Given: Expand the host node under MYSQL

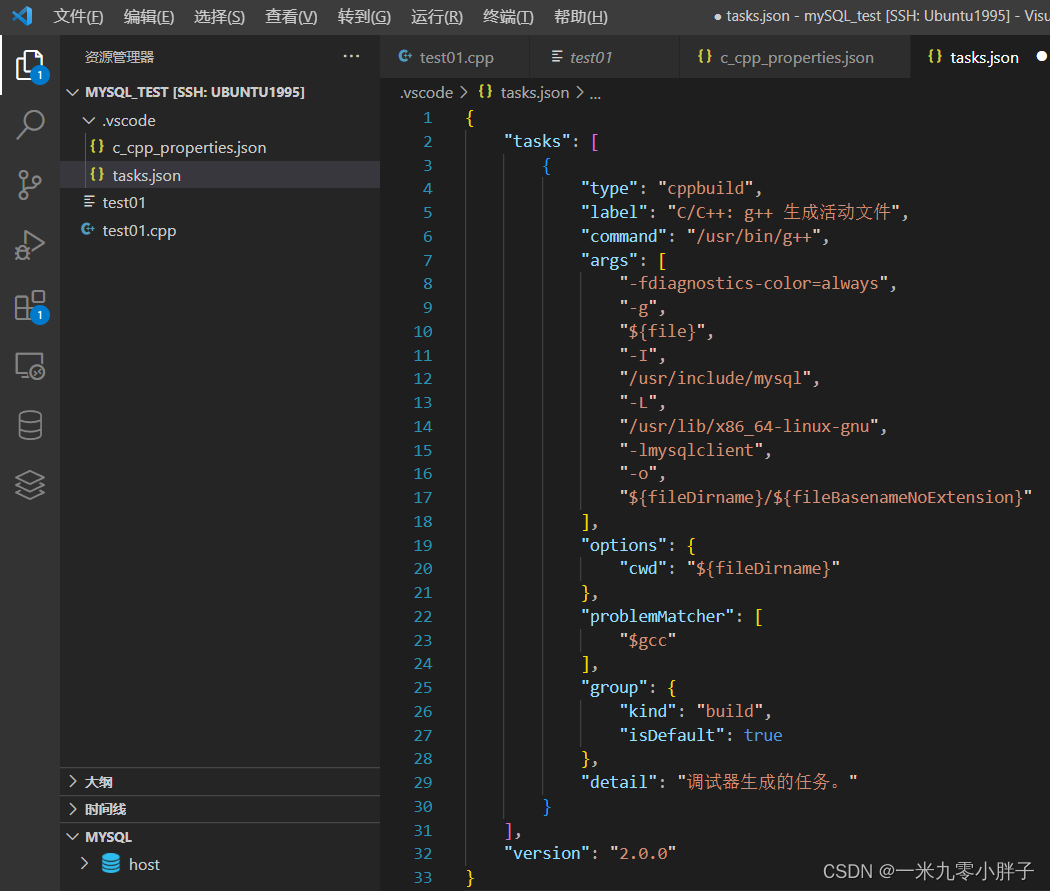Looking at the screenshot, I should click(84, 864).
